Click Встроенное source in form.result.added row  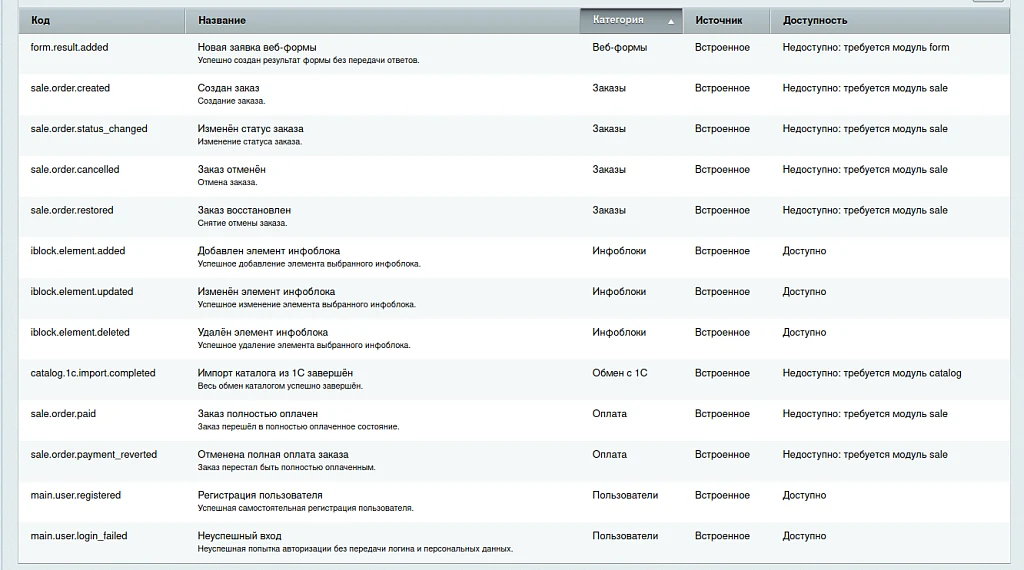click(x=722, y=47)
